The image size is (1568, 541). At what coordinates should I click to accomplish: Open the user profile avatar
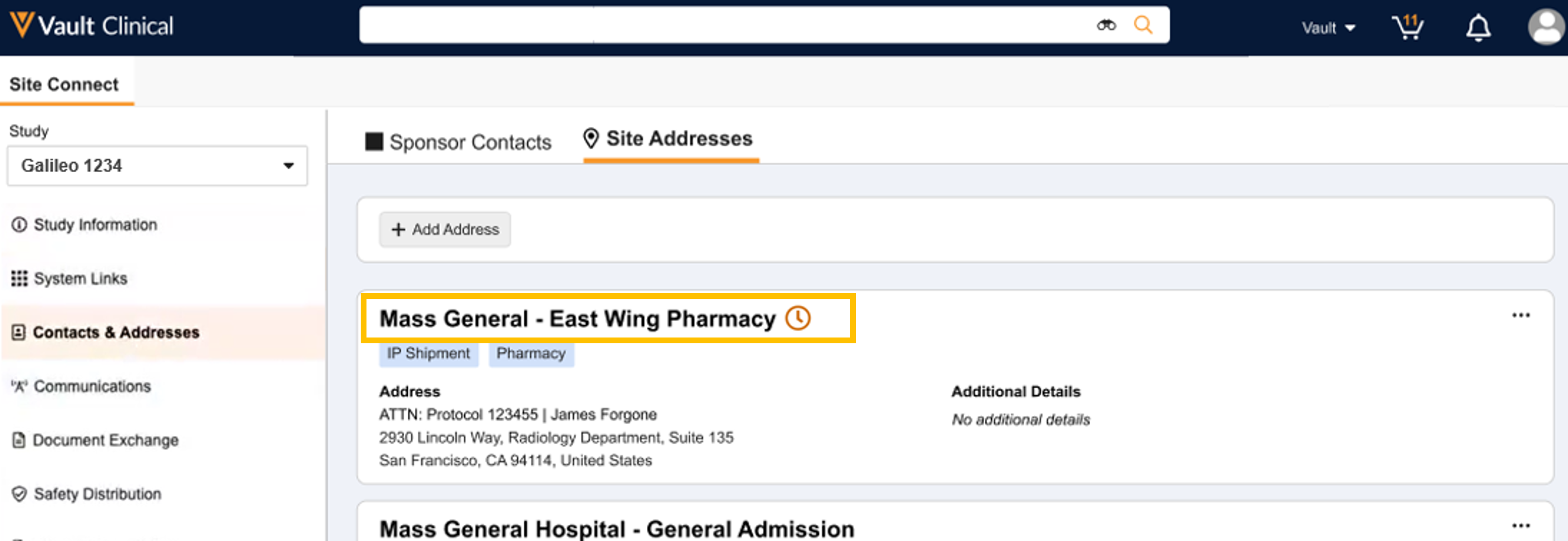1546,27
